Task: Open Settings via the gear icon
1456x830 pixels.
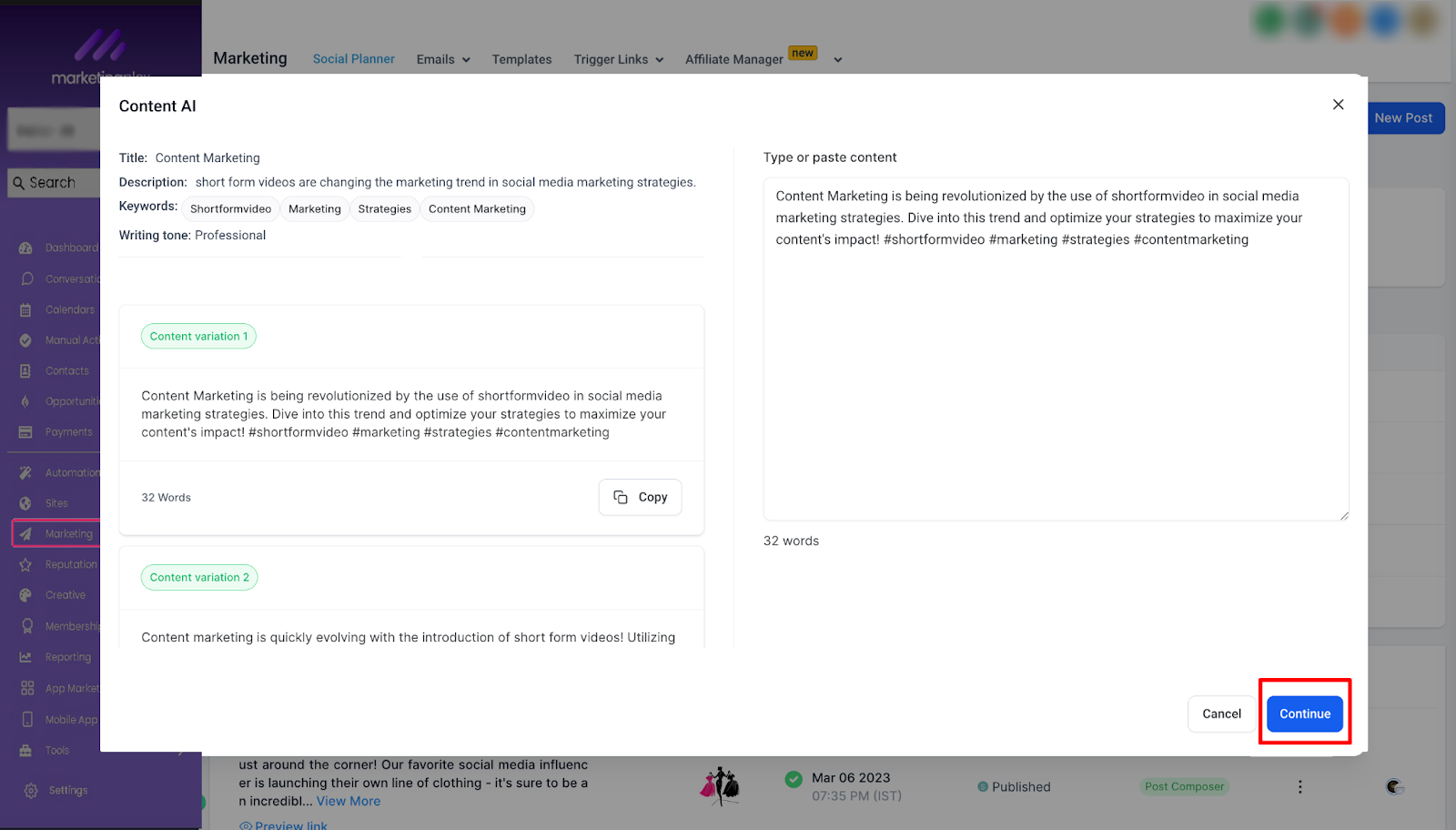Action: pos(31,791)
